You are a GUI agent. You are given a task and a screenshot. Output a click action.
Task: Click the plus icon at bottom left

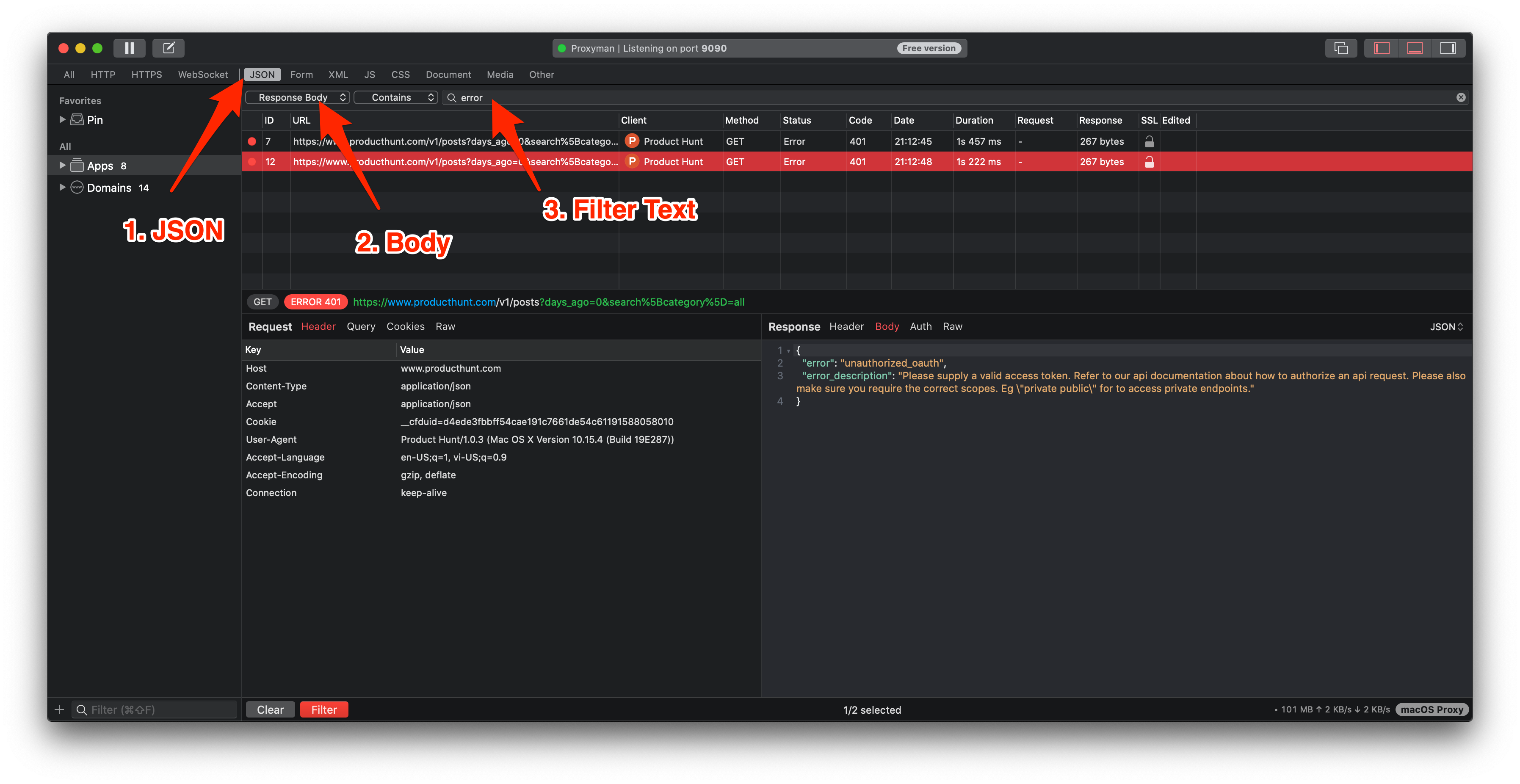59,709
